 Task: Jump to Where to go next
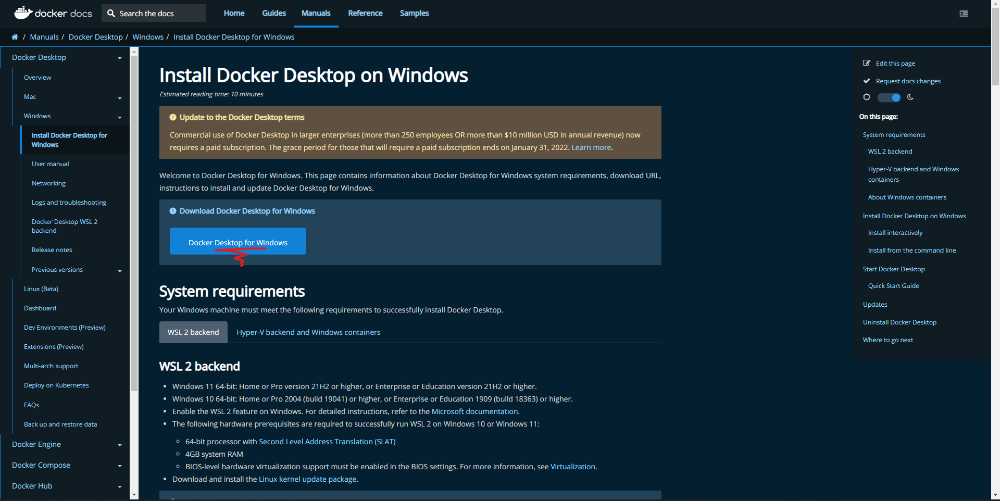pyautogui.click(x=888, y=340)
